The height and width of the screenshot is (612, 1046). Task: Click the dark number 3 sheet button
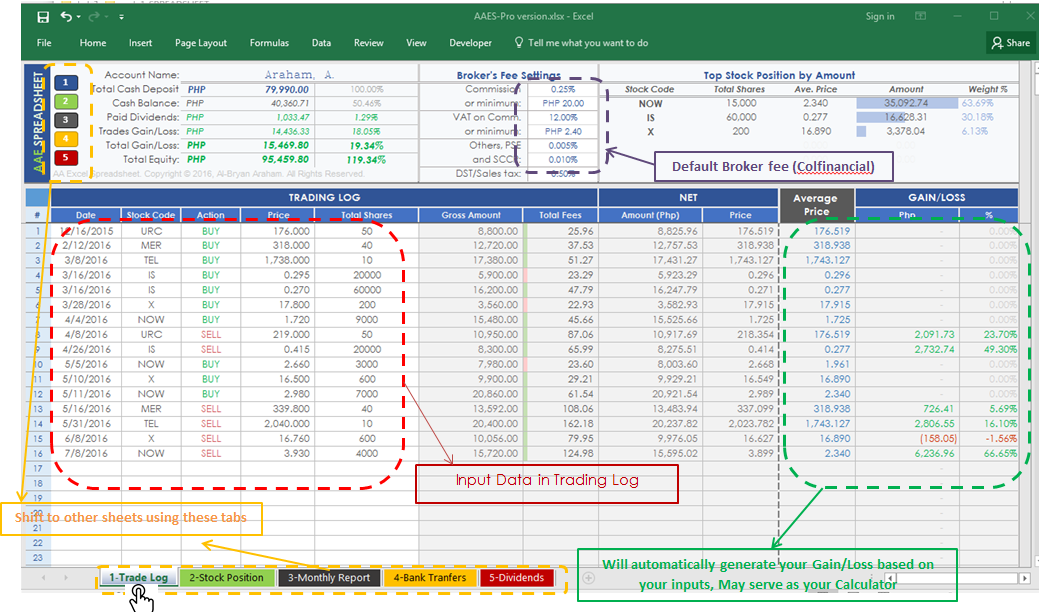pos(65,120)
